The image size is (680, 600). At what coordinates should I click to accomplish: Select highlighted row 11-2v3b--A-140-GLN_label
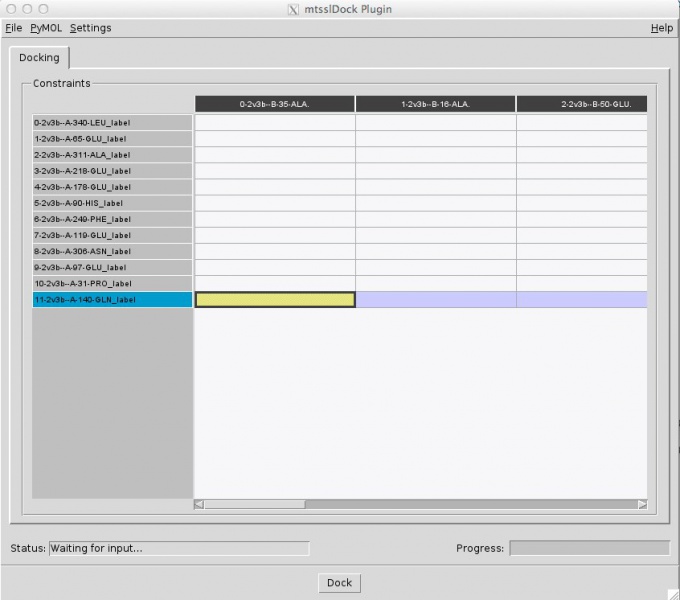112,300
